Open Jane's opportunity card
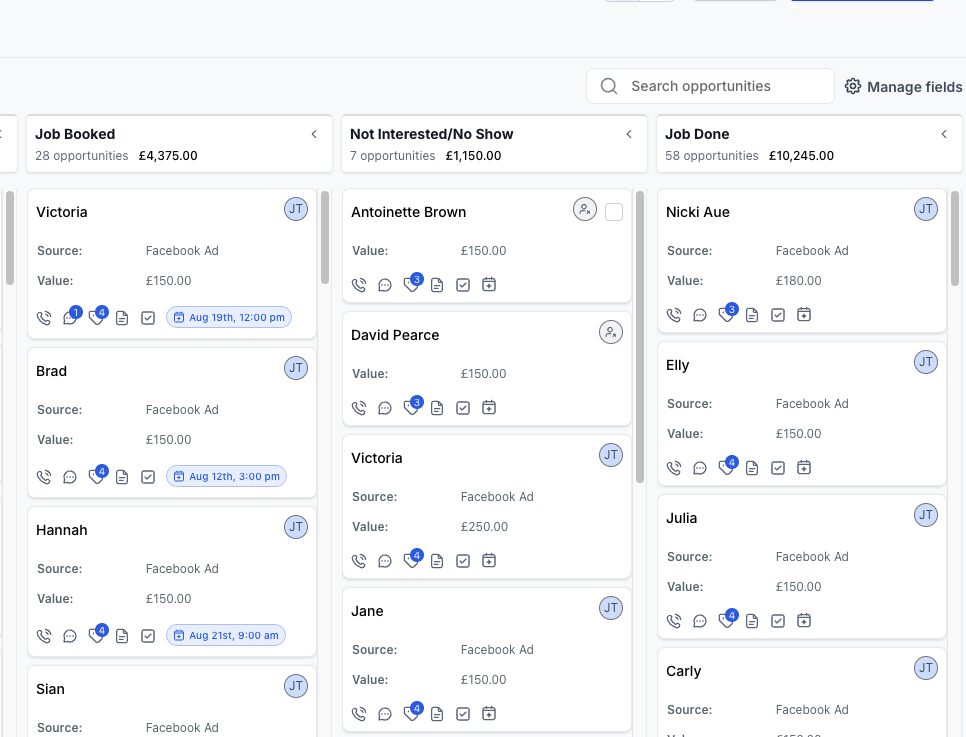This screenshot has width=966, height=737. tap(487, 659)
